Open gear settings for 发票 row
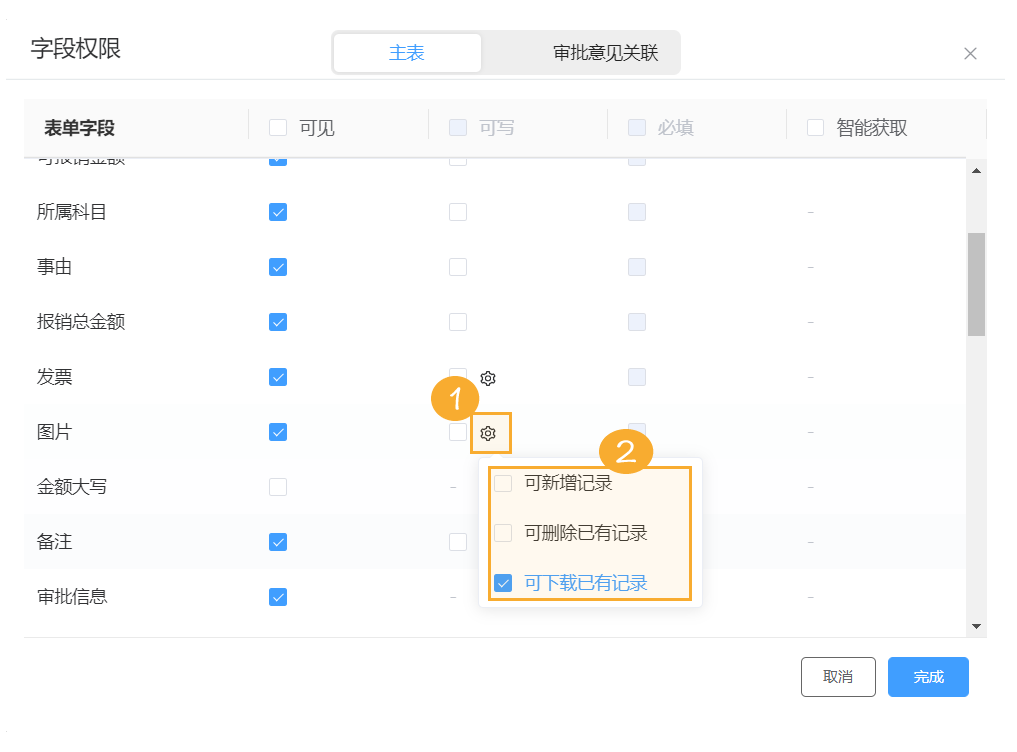1017x752 pixels. click(487, 378)
